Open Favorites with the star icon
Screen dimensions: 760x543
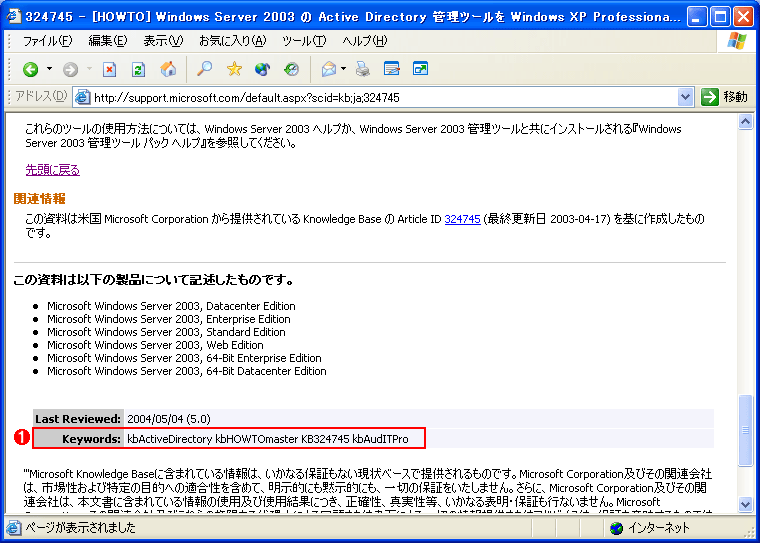pyautogui.click(x=234, y=69)
